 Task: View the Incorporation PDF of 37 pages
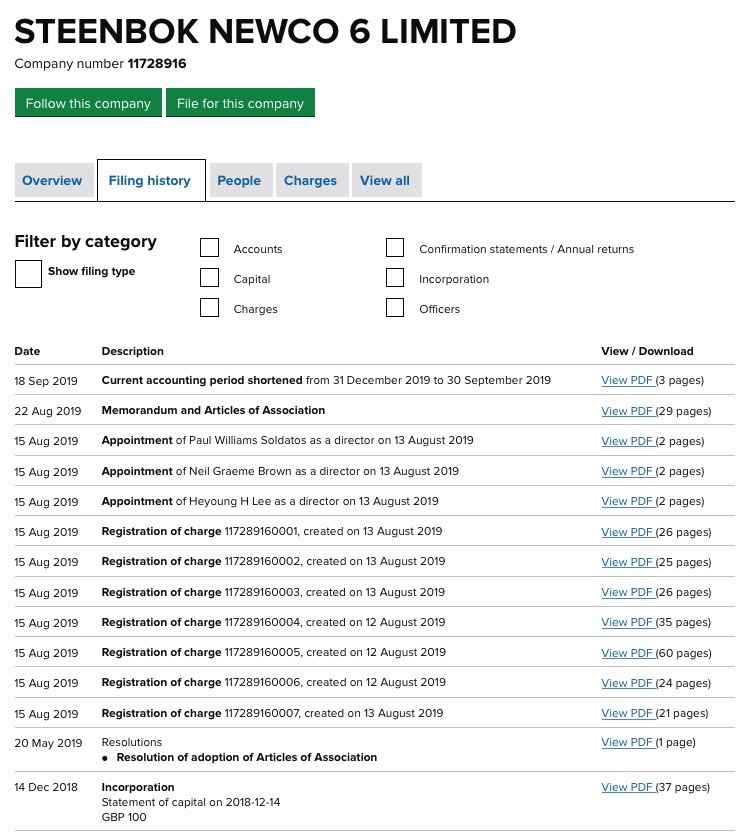627,787
